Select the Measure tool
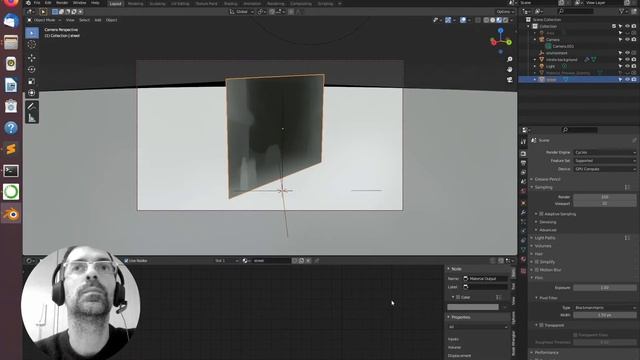 [x=32, y=118]
